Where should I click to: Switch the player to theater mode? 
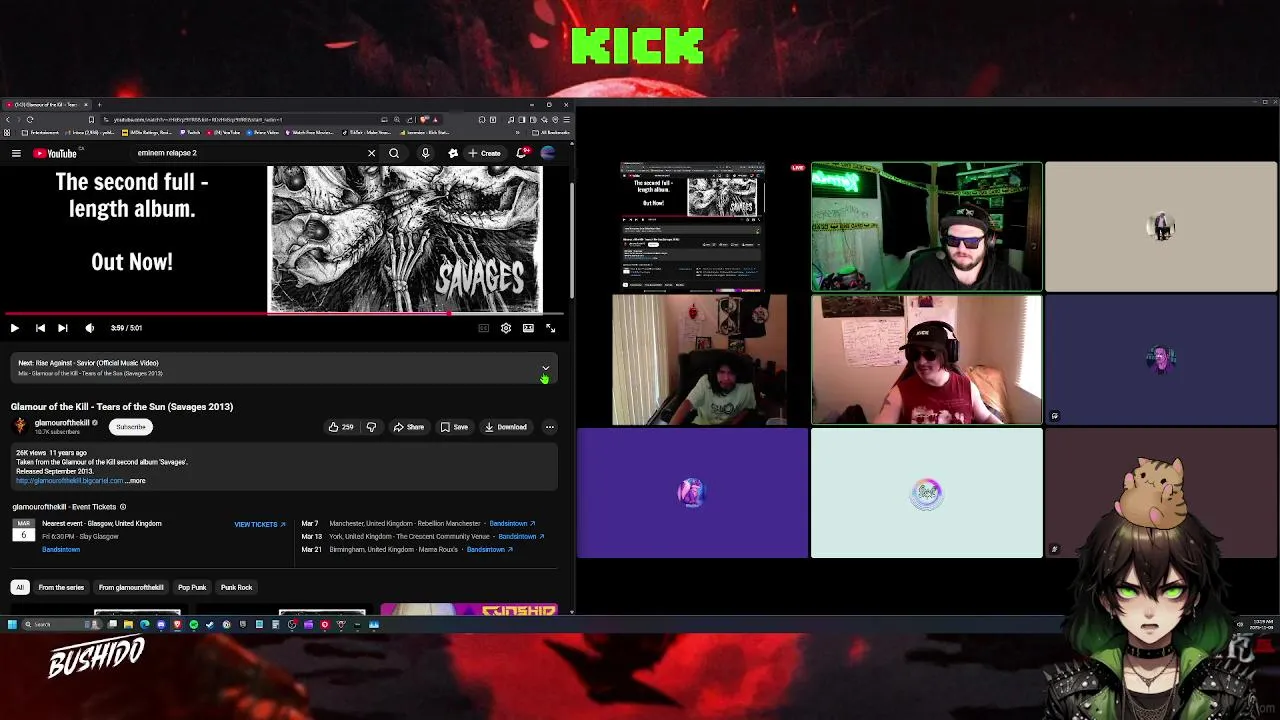(528, 328)
